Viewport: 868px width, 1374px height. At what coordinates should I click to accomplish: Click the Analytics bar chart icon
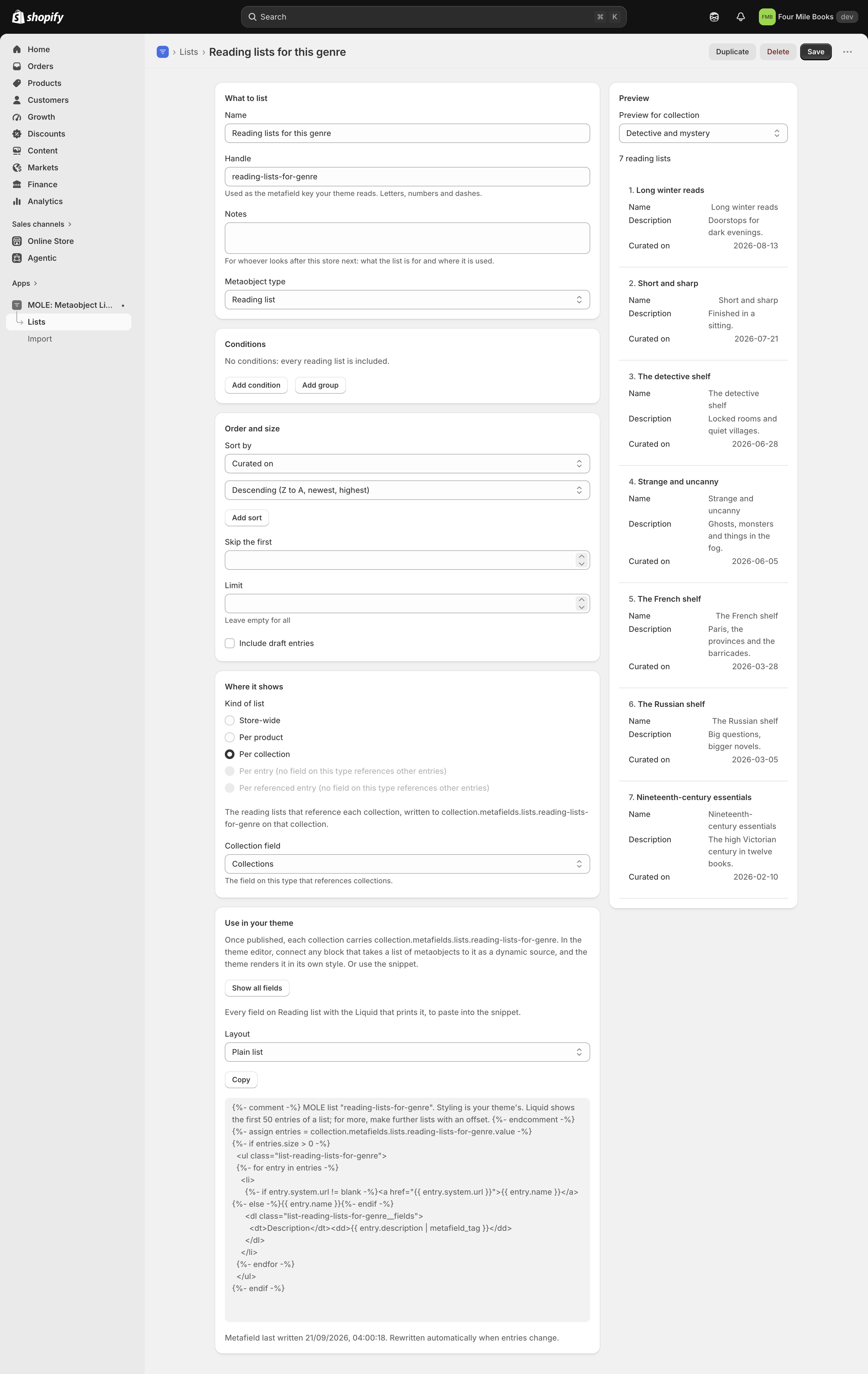tap(17, 201)
